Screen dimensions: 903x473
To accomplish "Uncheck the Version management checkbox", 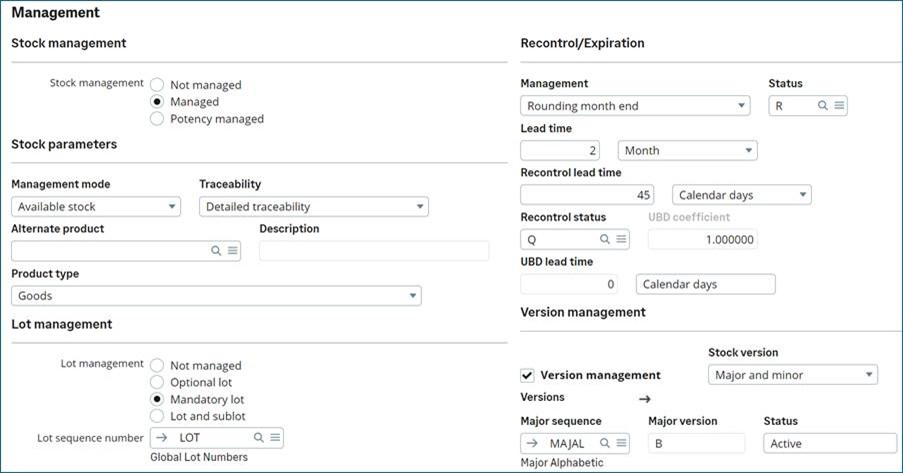I will [527, 375].
